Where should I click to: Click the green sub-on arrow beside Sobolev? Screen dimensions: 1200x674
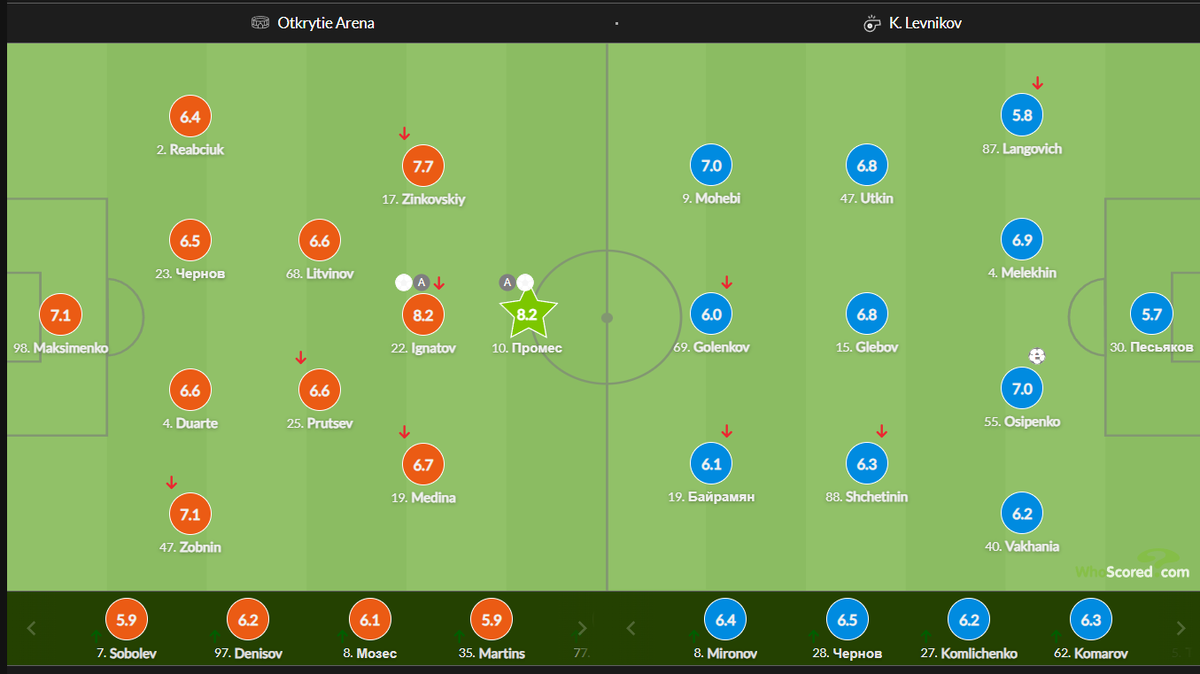point(96,635)
